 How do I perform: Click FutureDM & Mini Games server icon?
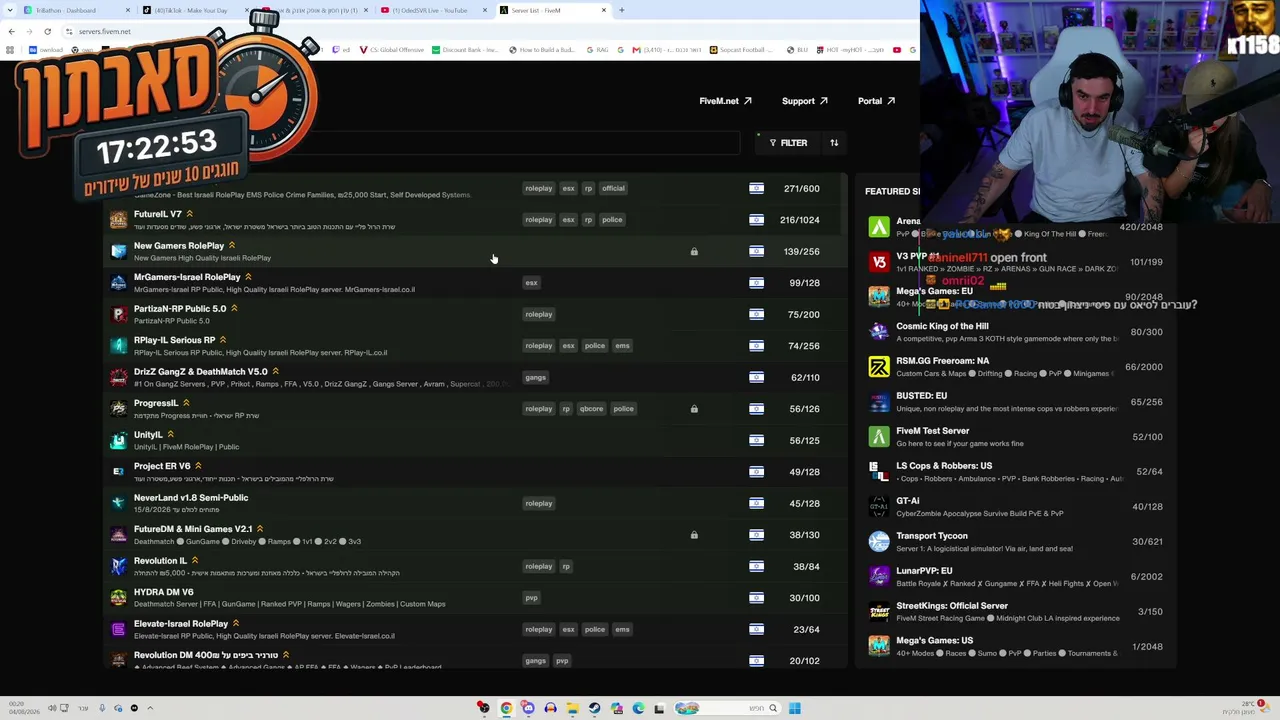119,535
